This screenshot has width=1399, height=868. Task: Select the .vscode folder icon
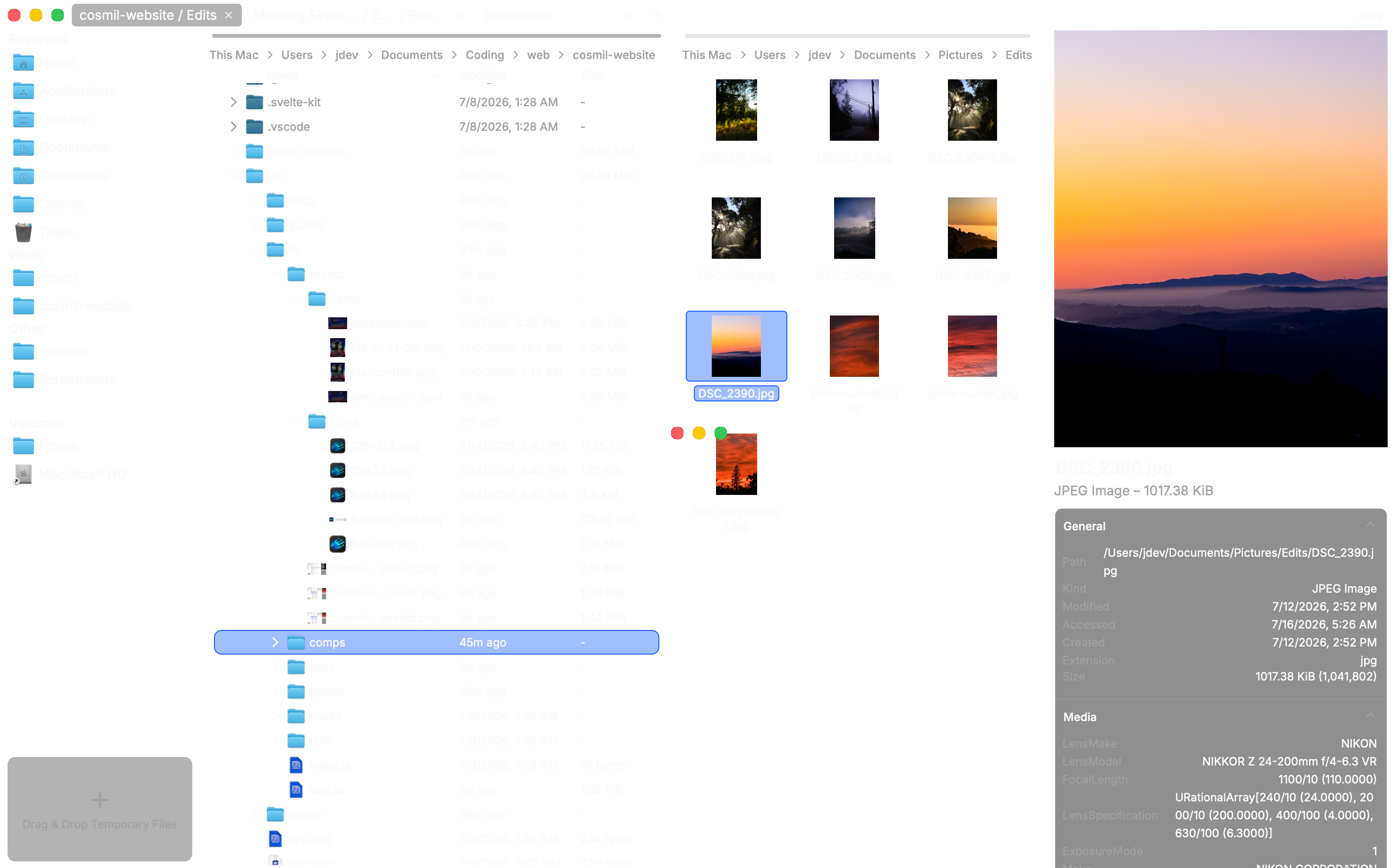[254, 127]
